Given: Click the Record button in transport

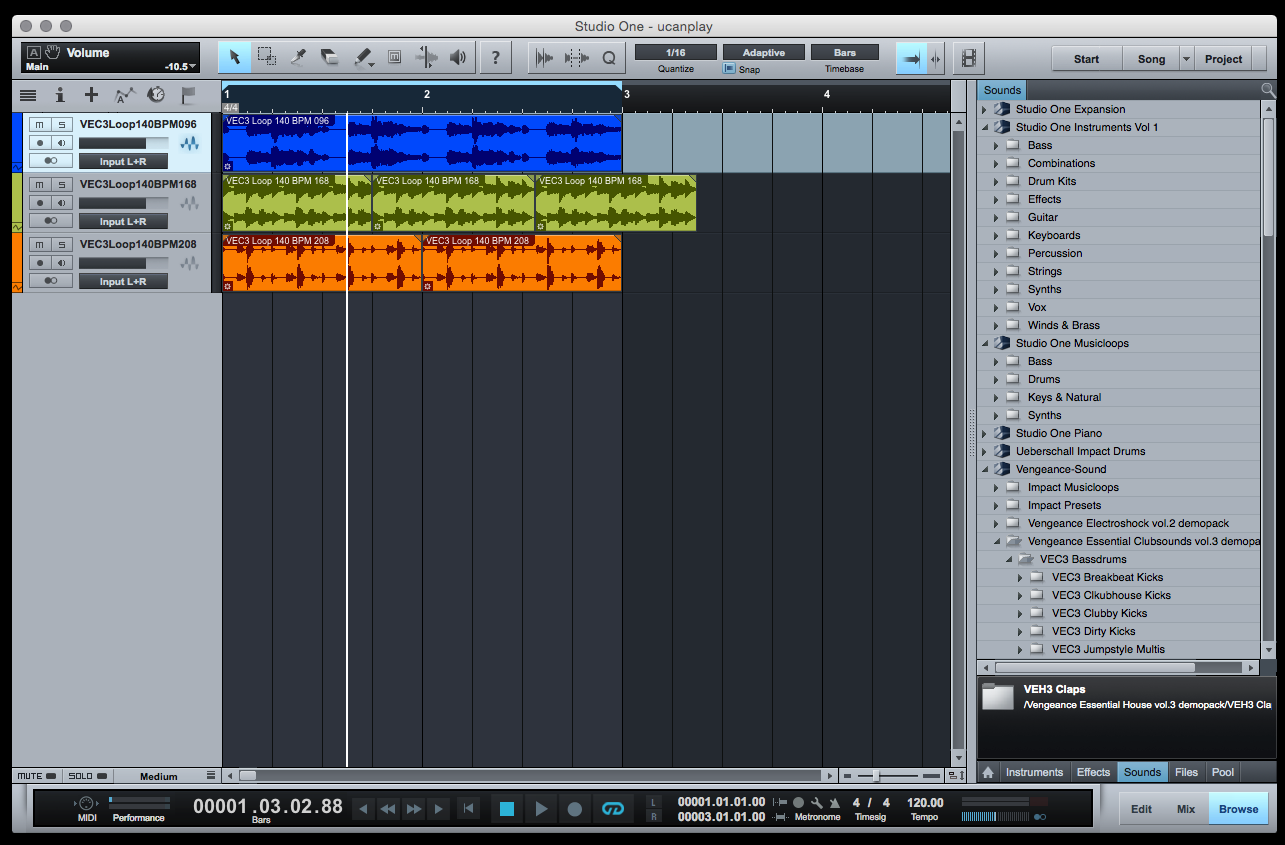Looking at the screenshot, I should point(575,809).
